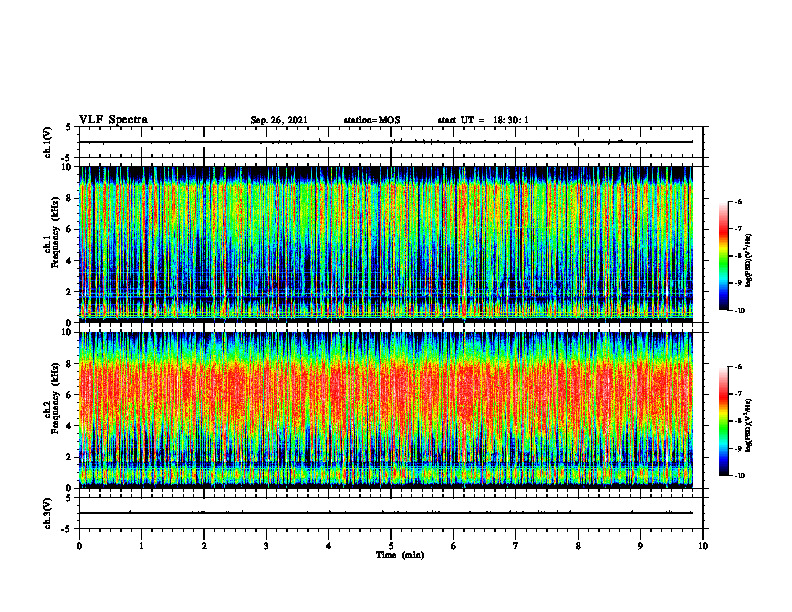Click the 'start UT = 18:30: 1' label

(x=483, y=120)
